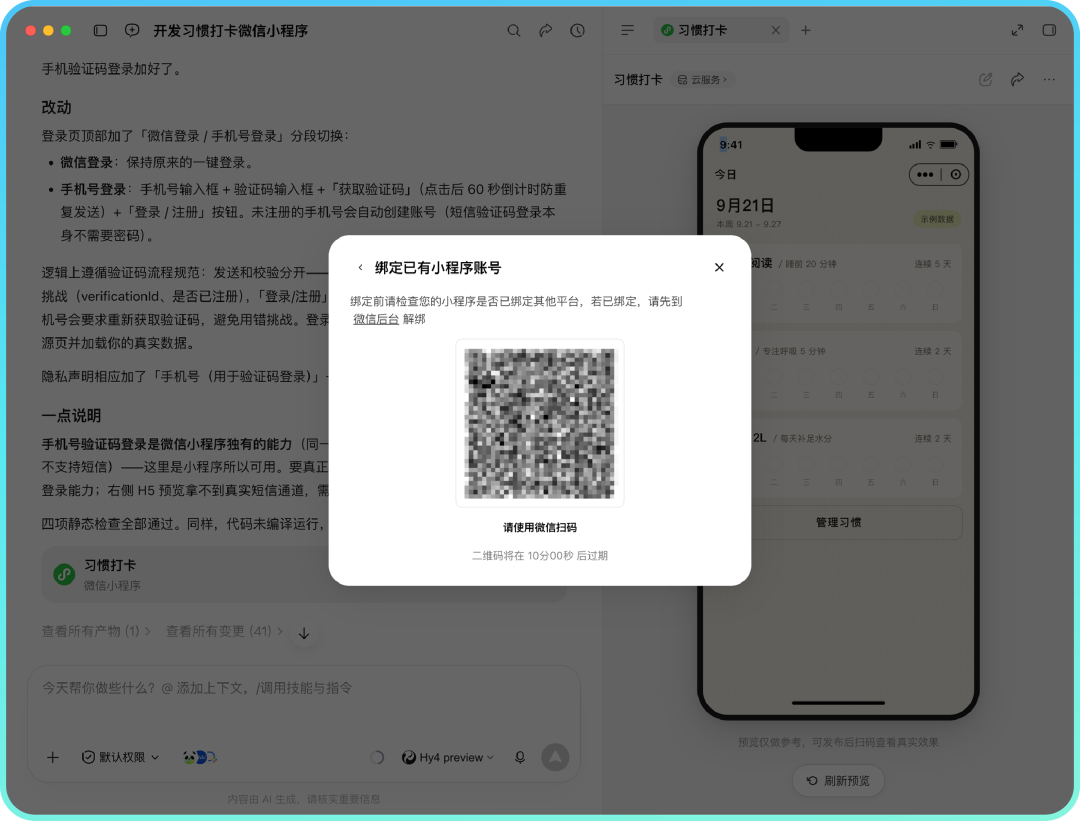The image size is (1080, 821).
Task: Close the bind mini-program account dialog
Action: tap(719, 267)
